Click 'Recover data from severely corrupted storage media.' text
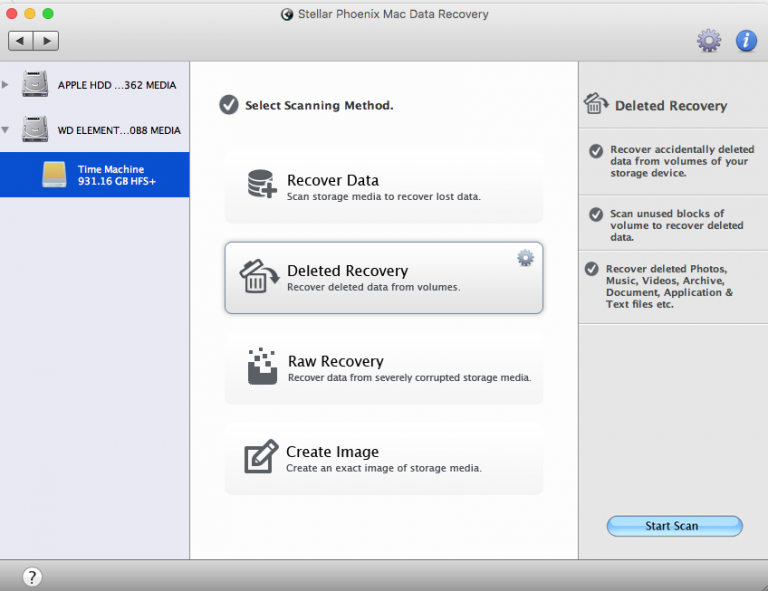Screen dimensions: 768x591 (409, 378)
